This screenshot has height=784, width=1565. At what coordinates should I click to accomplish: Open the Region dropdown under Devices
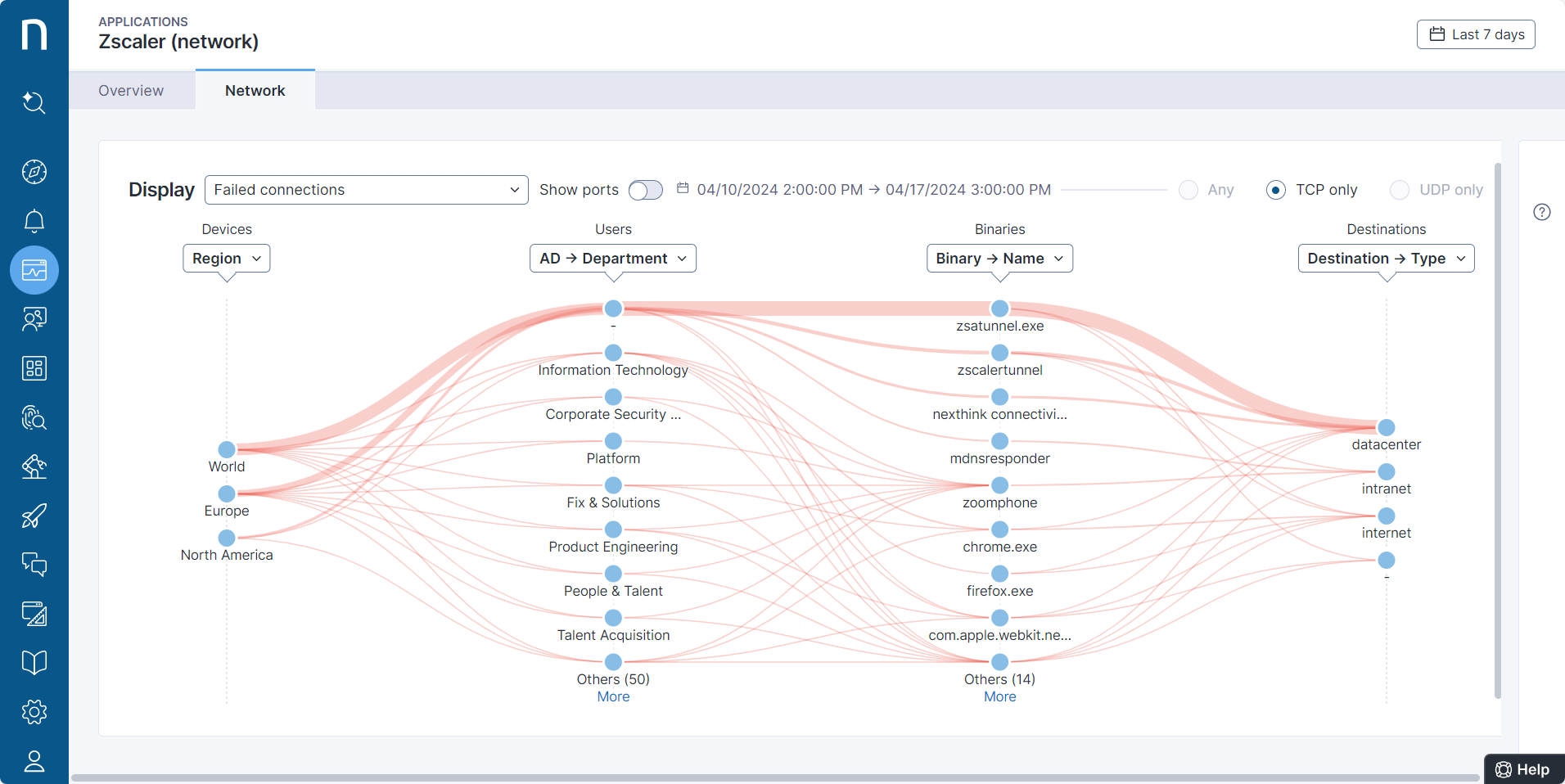pos(226,258)
